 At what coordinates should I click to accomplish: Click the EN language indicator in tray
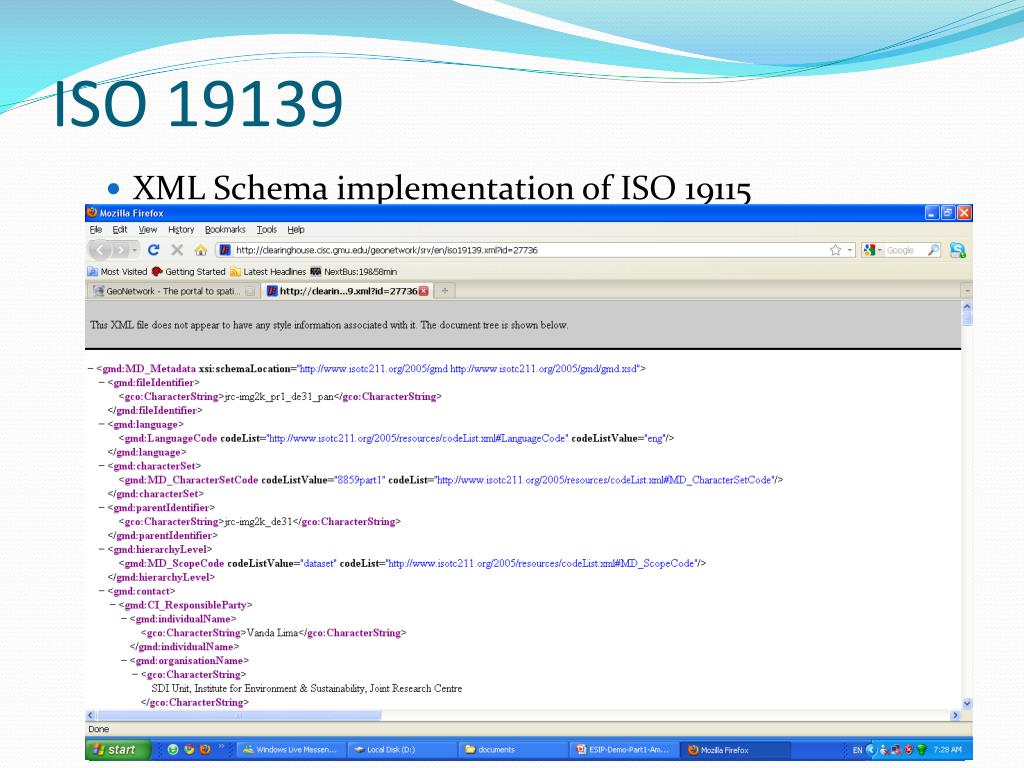coord(857,750)
